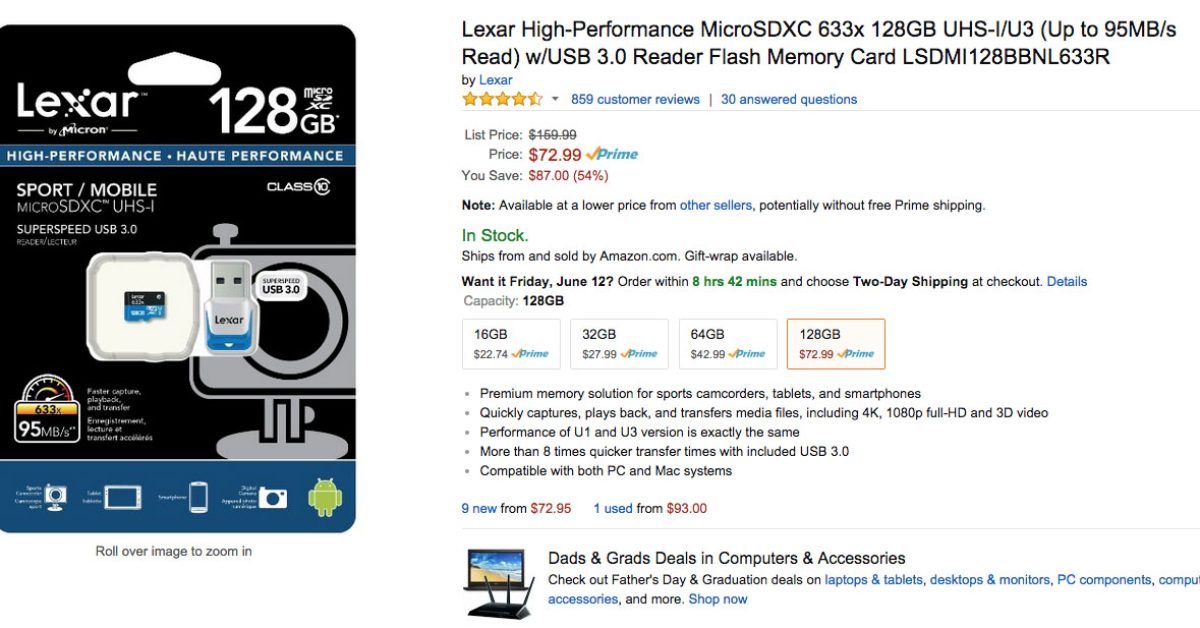This screenshot has width=1200, height=628.
Task: Select the 128GB capacity option
Action: coord(836,343)
